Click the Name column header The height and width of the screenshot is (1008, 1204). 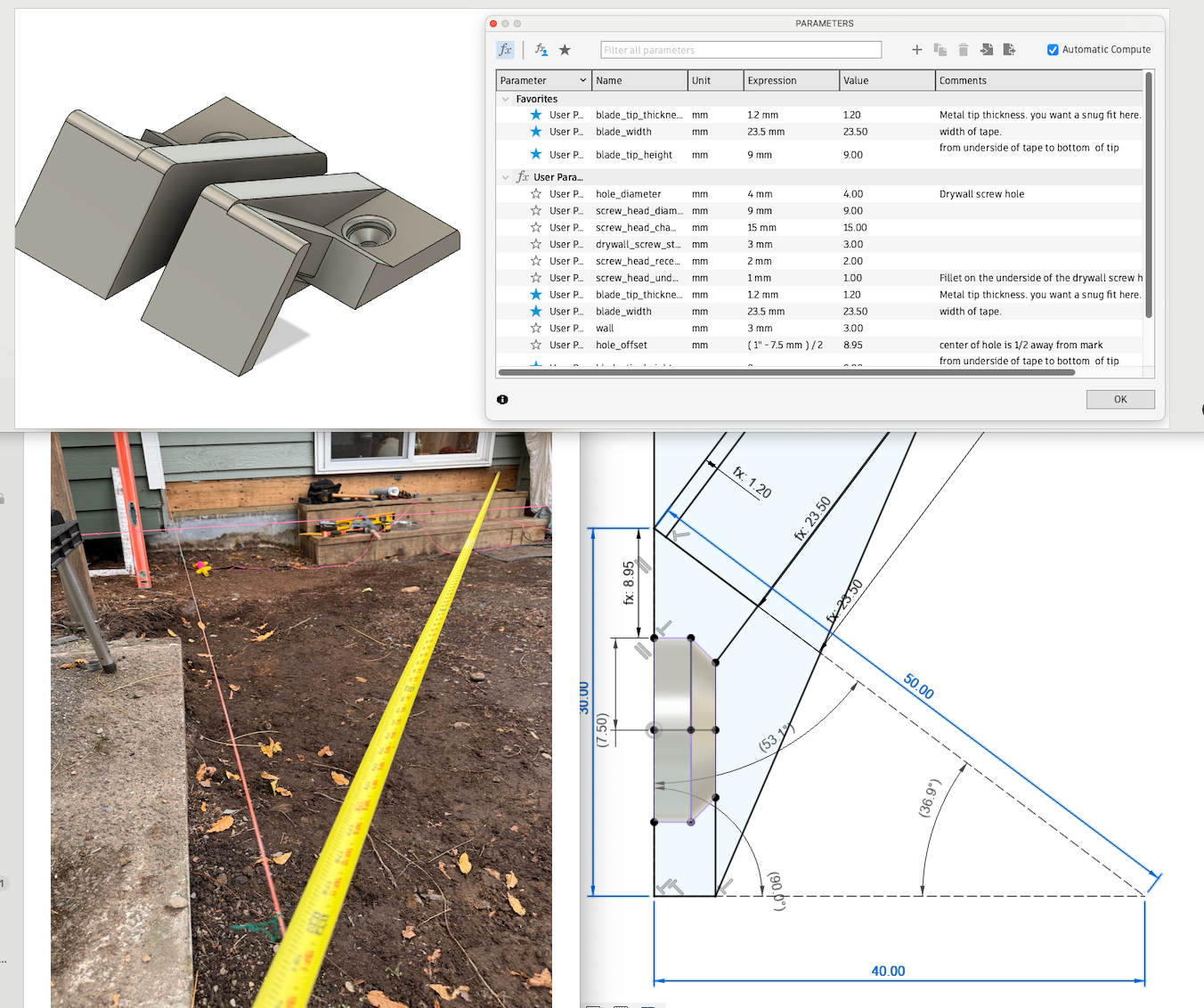point(640,80)
